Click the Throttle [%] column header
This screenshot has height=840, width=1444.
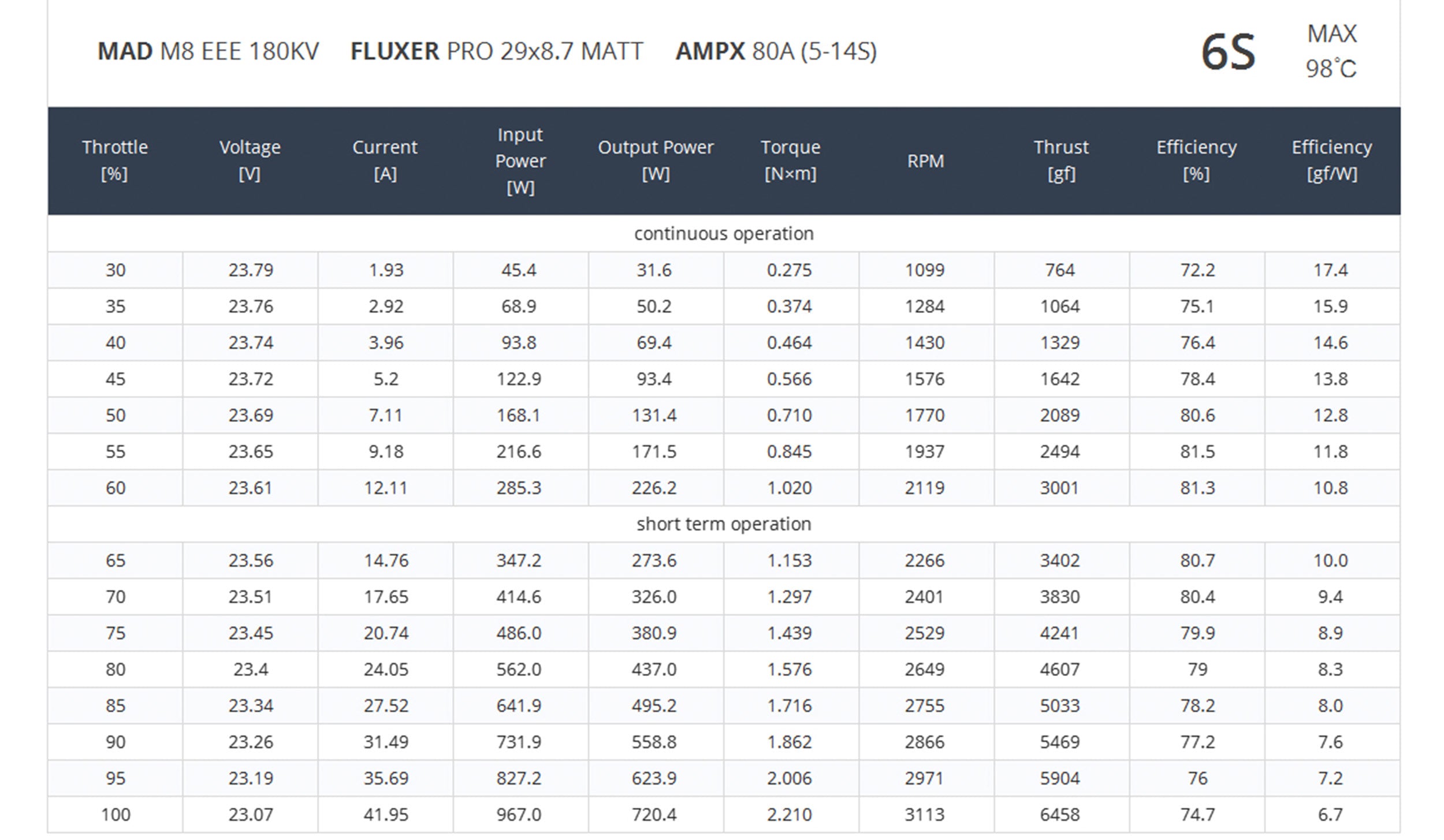tap(115, 160)
